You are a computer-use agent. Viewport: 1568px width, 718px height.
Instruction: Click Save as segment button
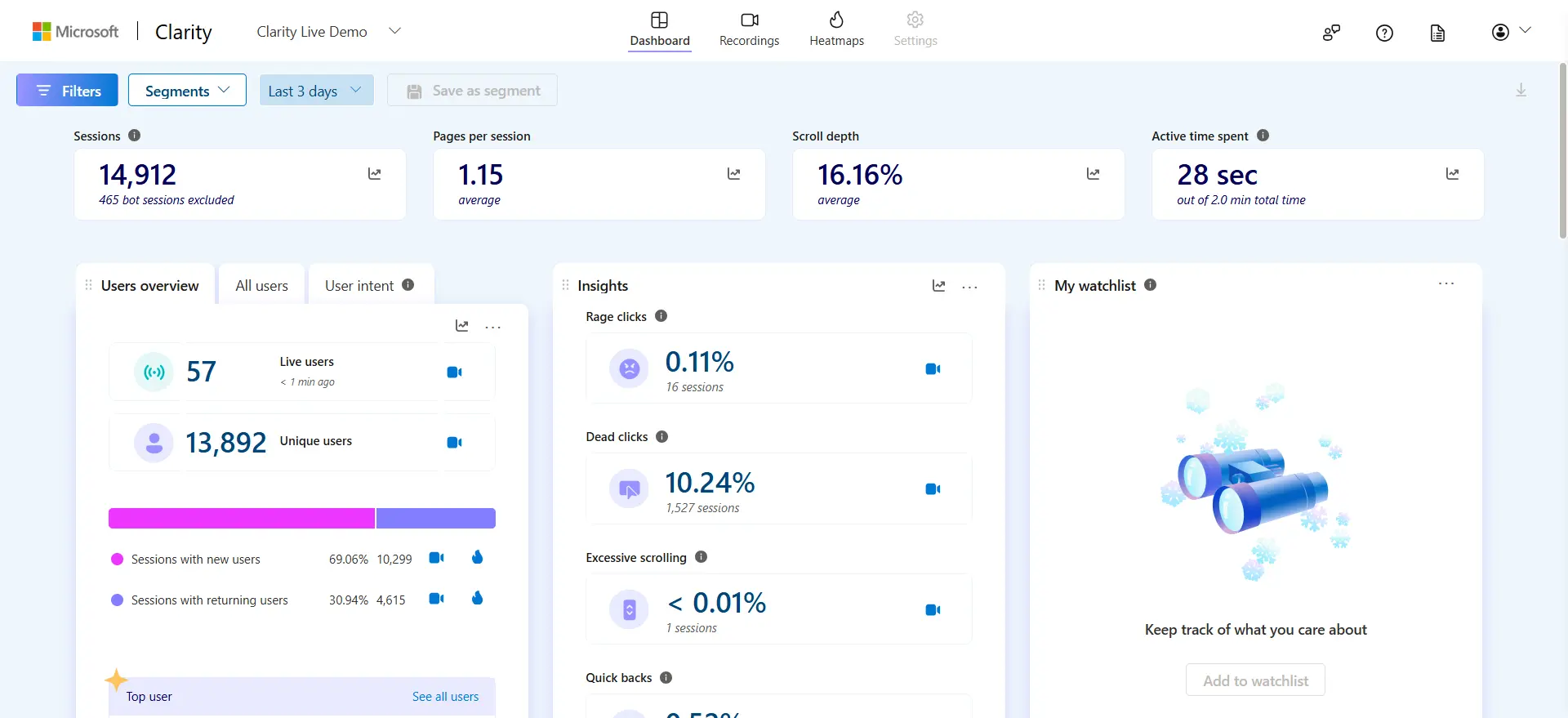(472, 91)
